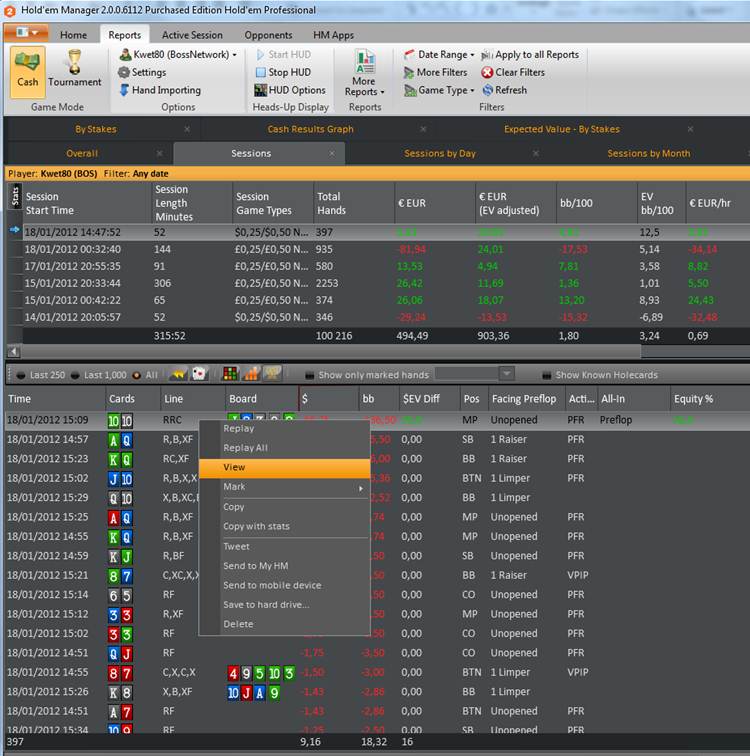The width and height of the screenshot is (750, 756).
Task: Open More Reports menu
Action: pos(364,72)
